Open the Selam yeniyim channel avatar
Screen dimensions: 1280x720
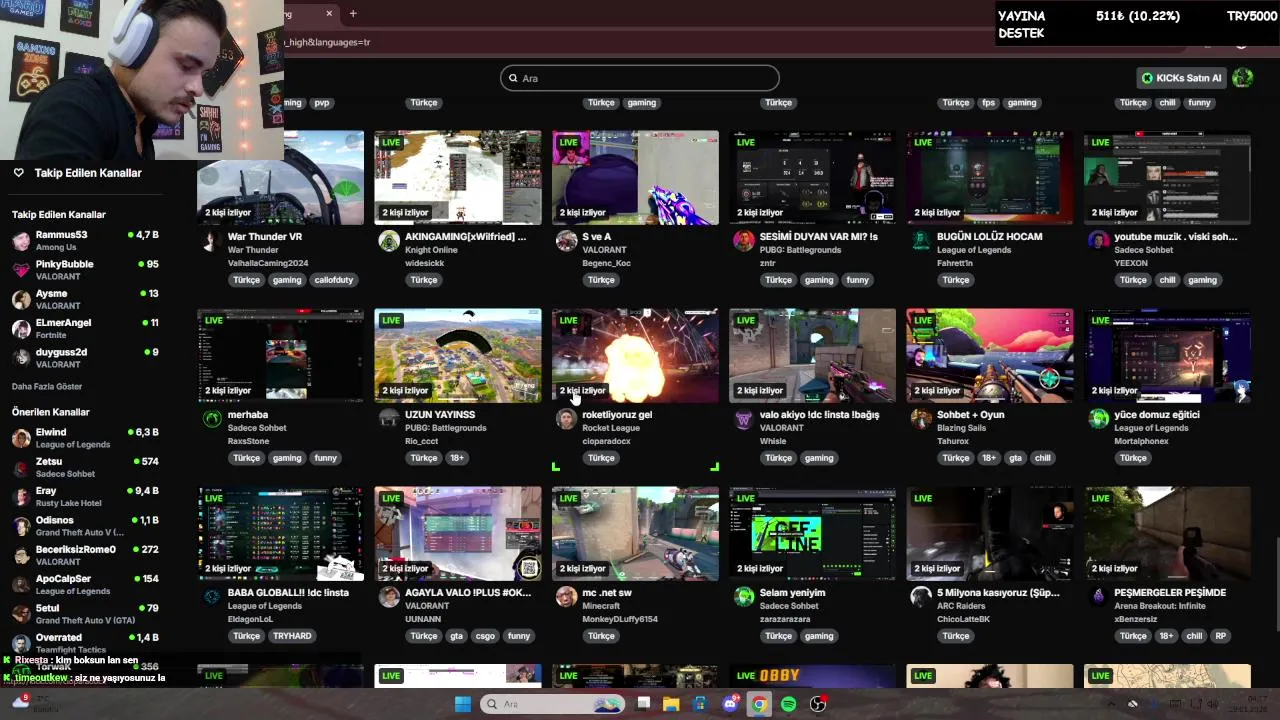[743, 597]
